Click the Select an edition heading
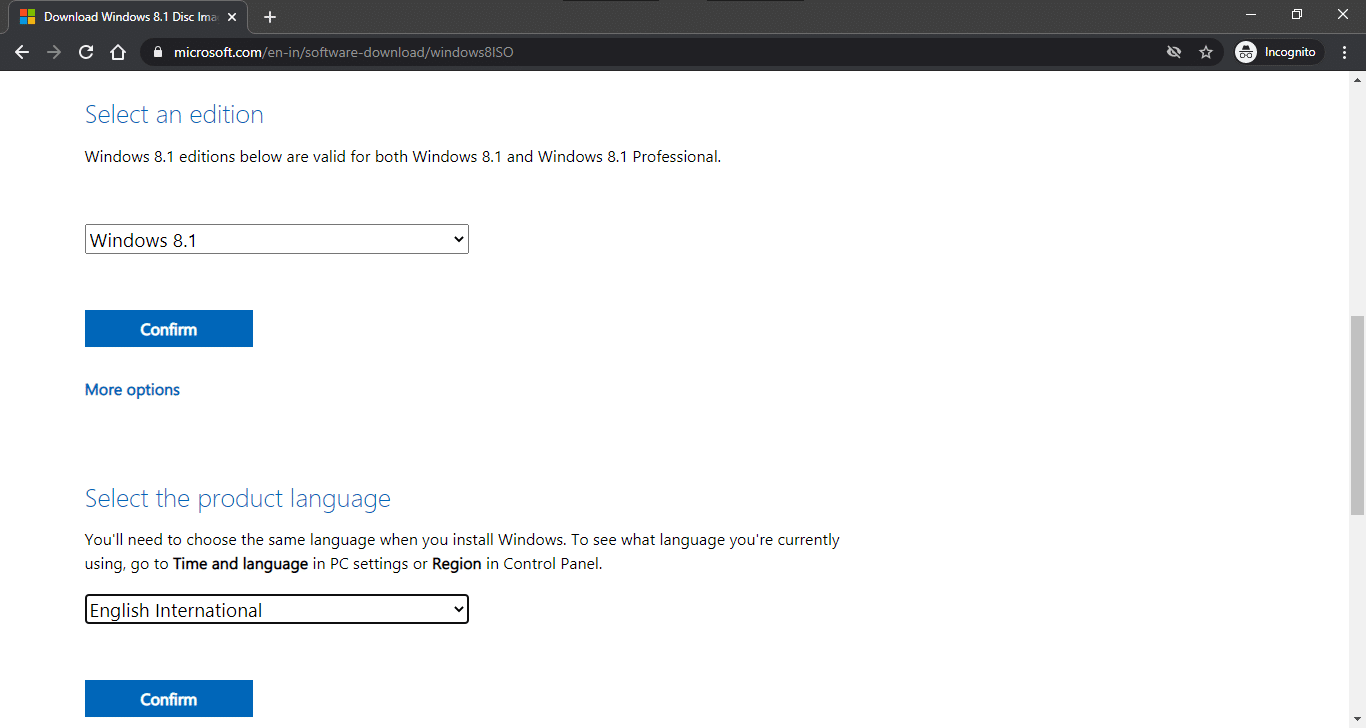Image resolution: width=1366 pixels, height=728 pixels. [x=174, y=115]
